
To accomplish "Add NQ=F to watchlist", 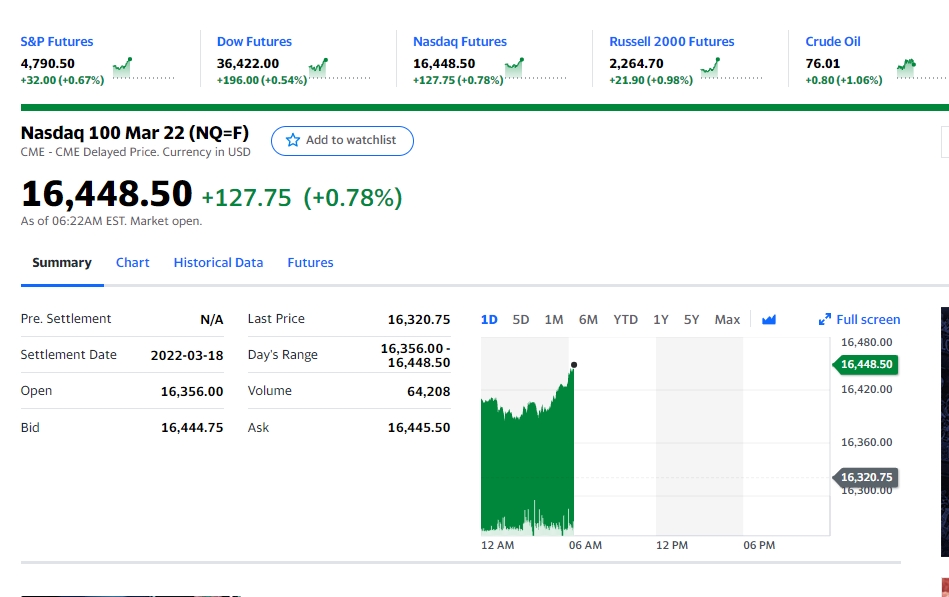I will click(x=342, y=140).
